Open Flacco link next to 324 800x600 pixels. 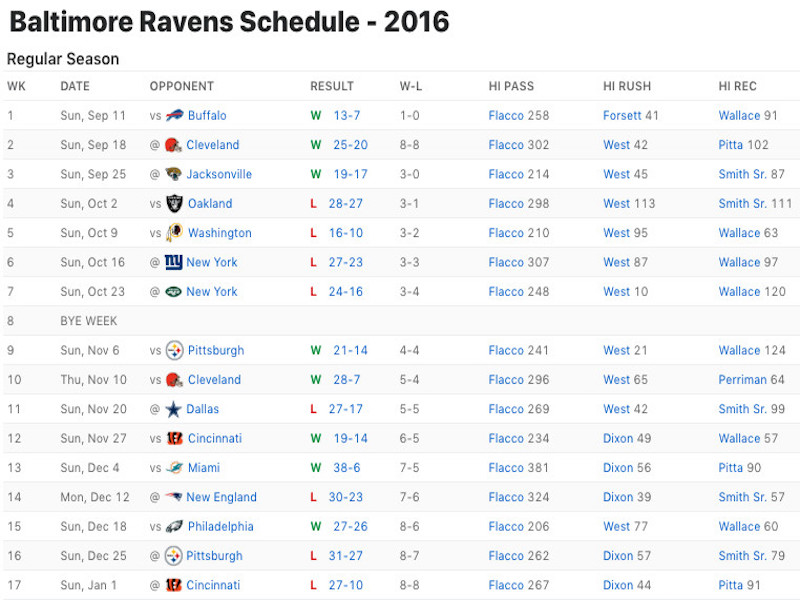click(x=506, y=497)
